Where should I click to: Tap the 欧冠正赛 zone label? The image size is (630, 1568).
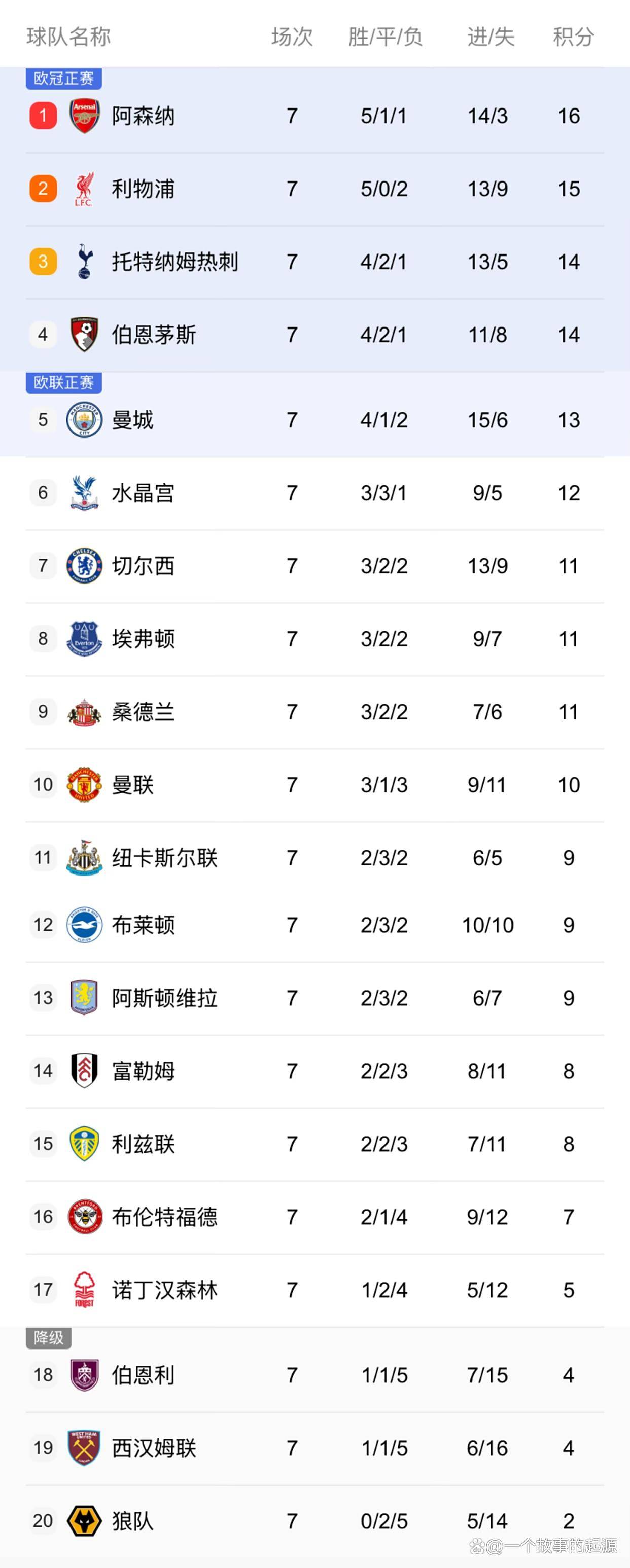(x=63, y=79)
